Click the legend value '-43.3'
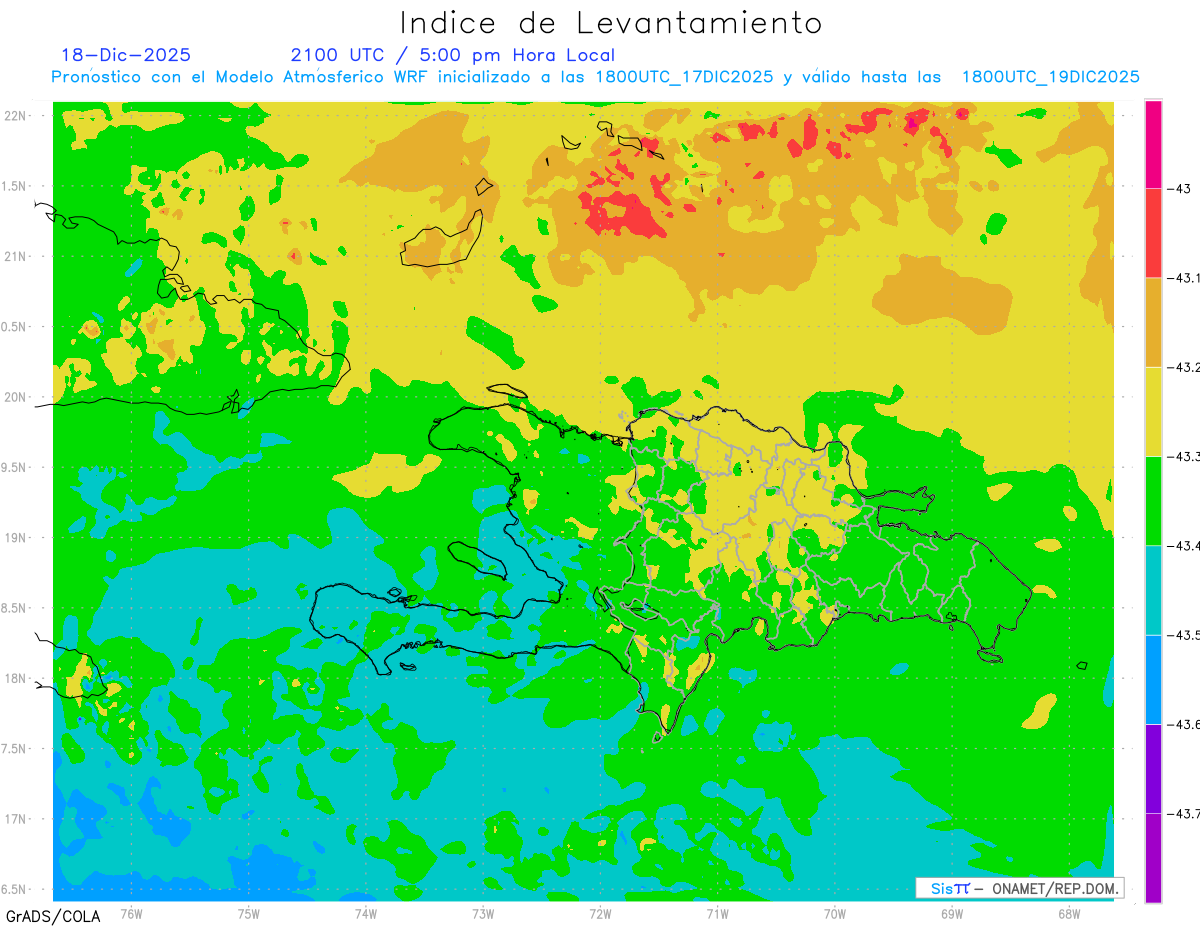The width and height of the screenshot is (1200, 927). click(1184, 456)
